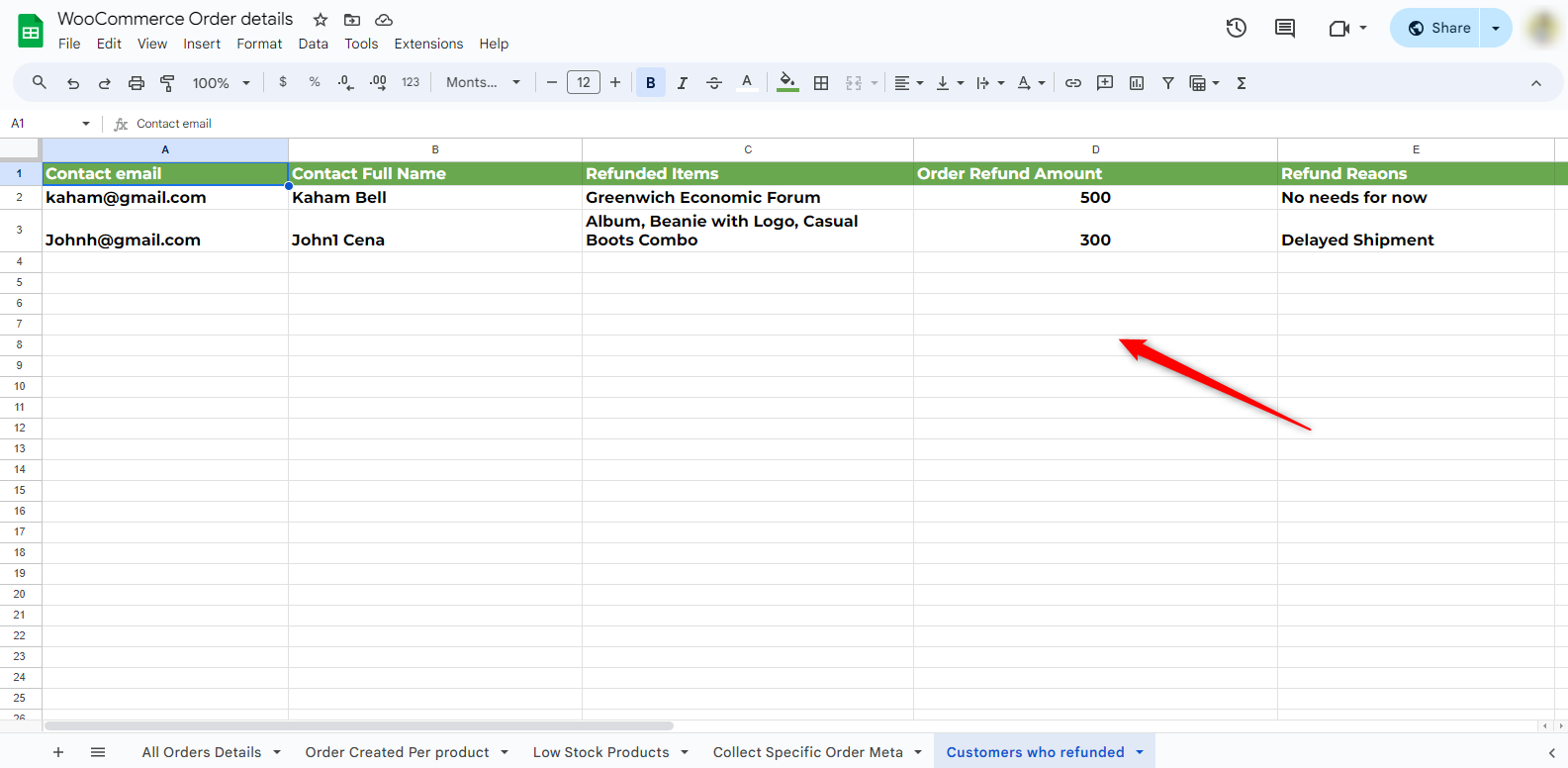The width and height of the screenshot is (1568, 768).
Task: Edit the font size field showing 12
Action: coord(584,82)
